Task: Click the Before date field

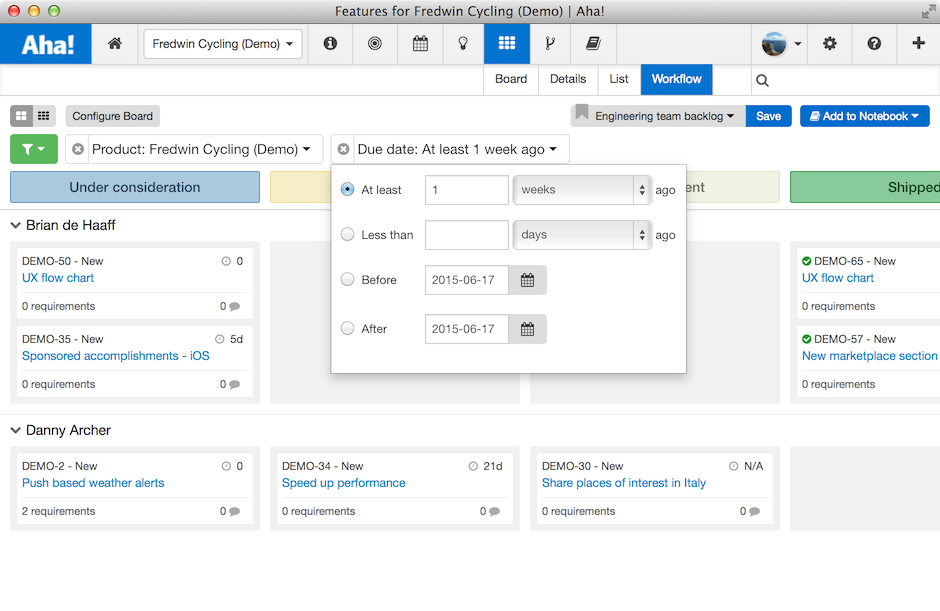Action: coord(467,280)
